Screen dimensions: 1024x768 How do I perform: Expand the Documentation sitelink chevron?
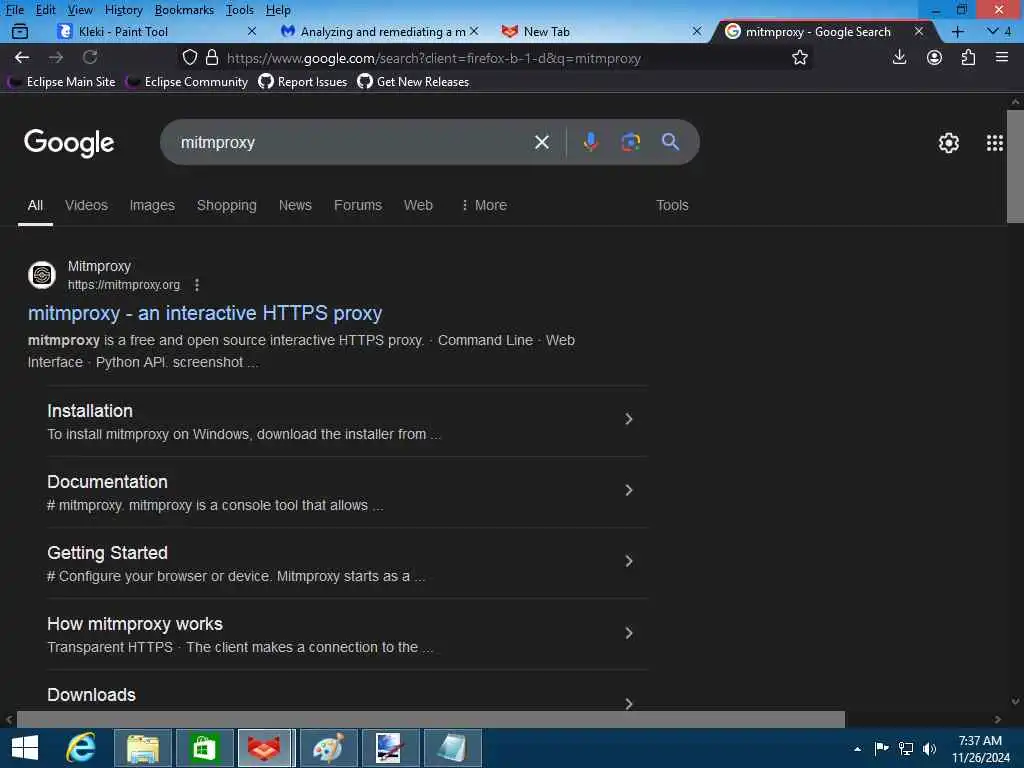[x=628, y=490]
